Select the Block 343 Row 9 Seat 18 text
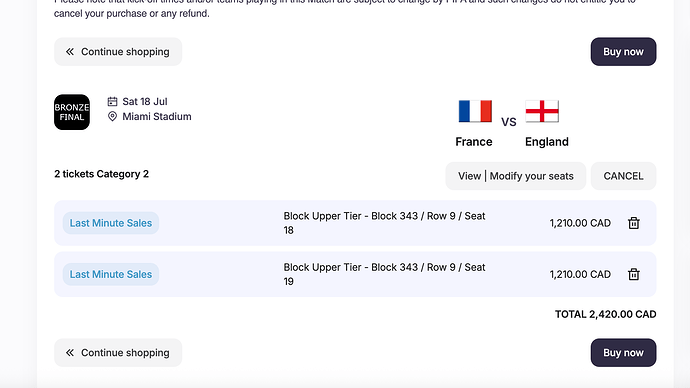This screenshot has width=690, height=388. click(384, 223)
